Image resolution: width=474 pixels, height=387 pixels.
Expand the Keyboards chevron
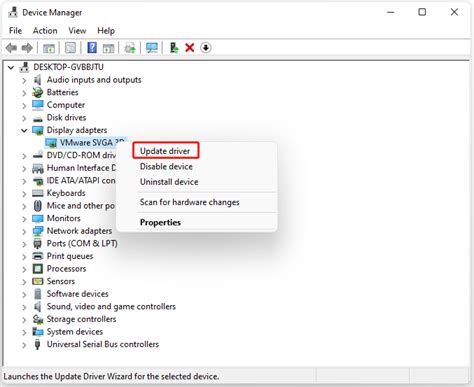(x=24, y=194)
